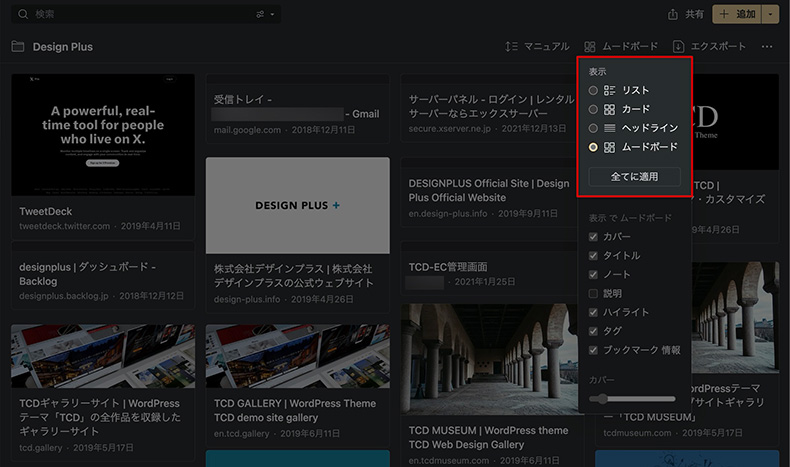Click the 全てに適用 button
The height and width of the screenshot is (467, 790).
(x=634, y=177)
